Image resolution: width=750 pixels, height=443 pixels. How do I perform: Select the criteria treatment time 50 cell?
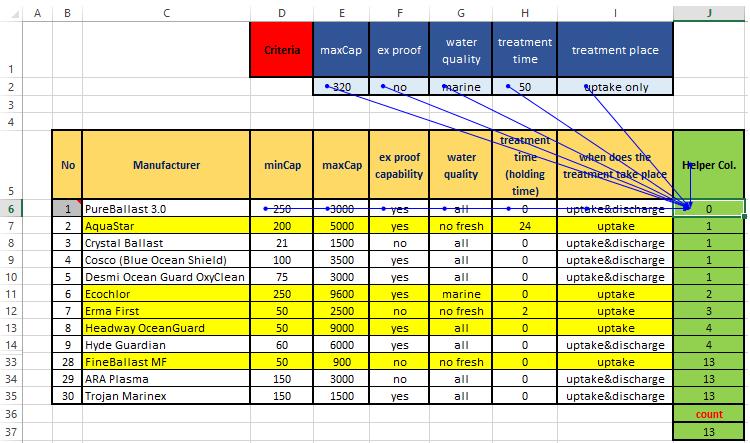pyautogui.click(x=525, y=87)
